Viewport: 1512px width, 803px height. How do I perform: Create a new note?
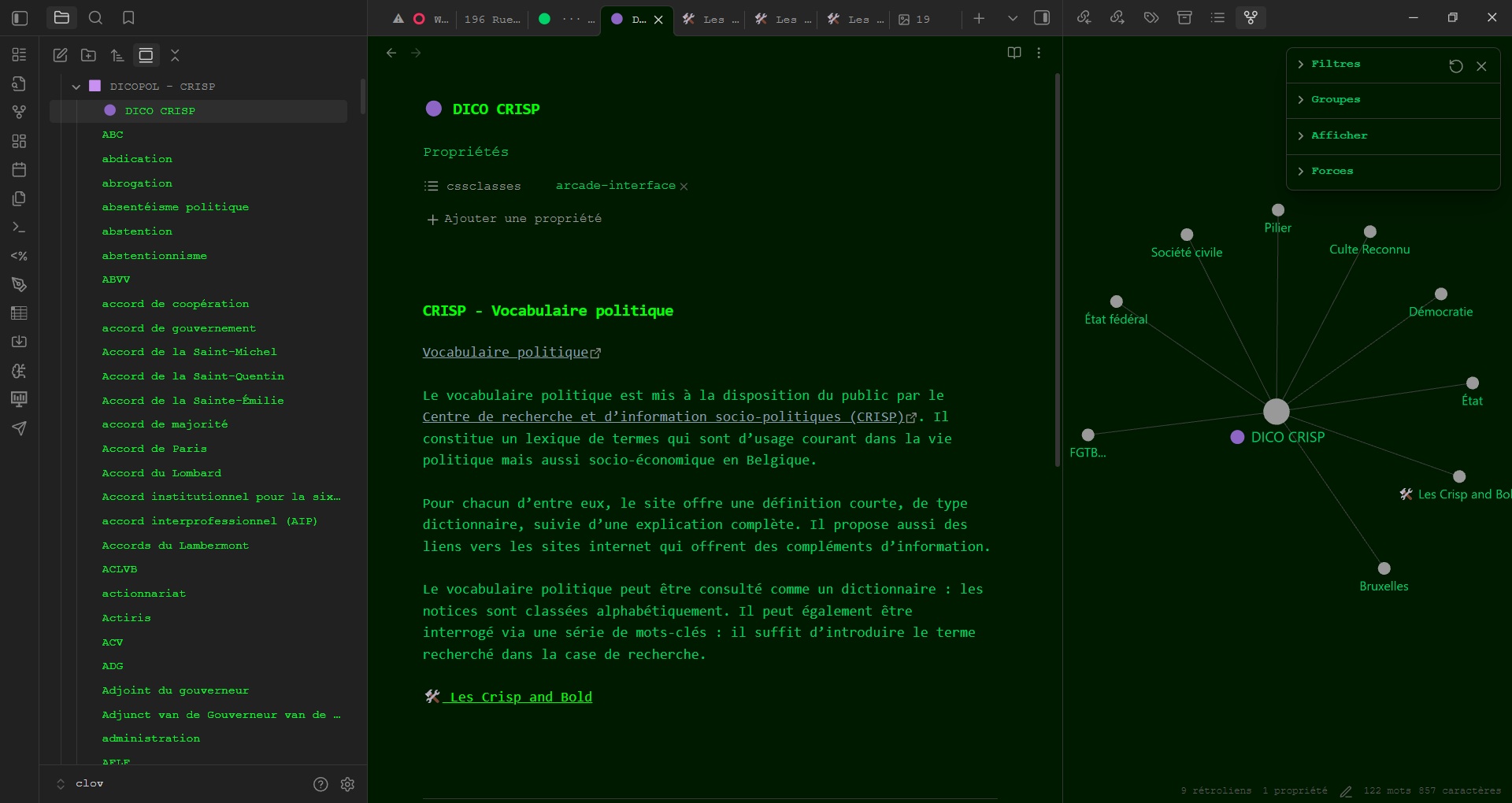coord(60,55)
